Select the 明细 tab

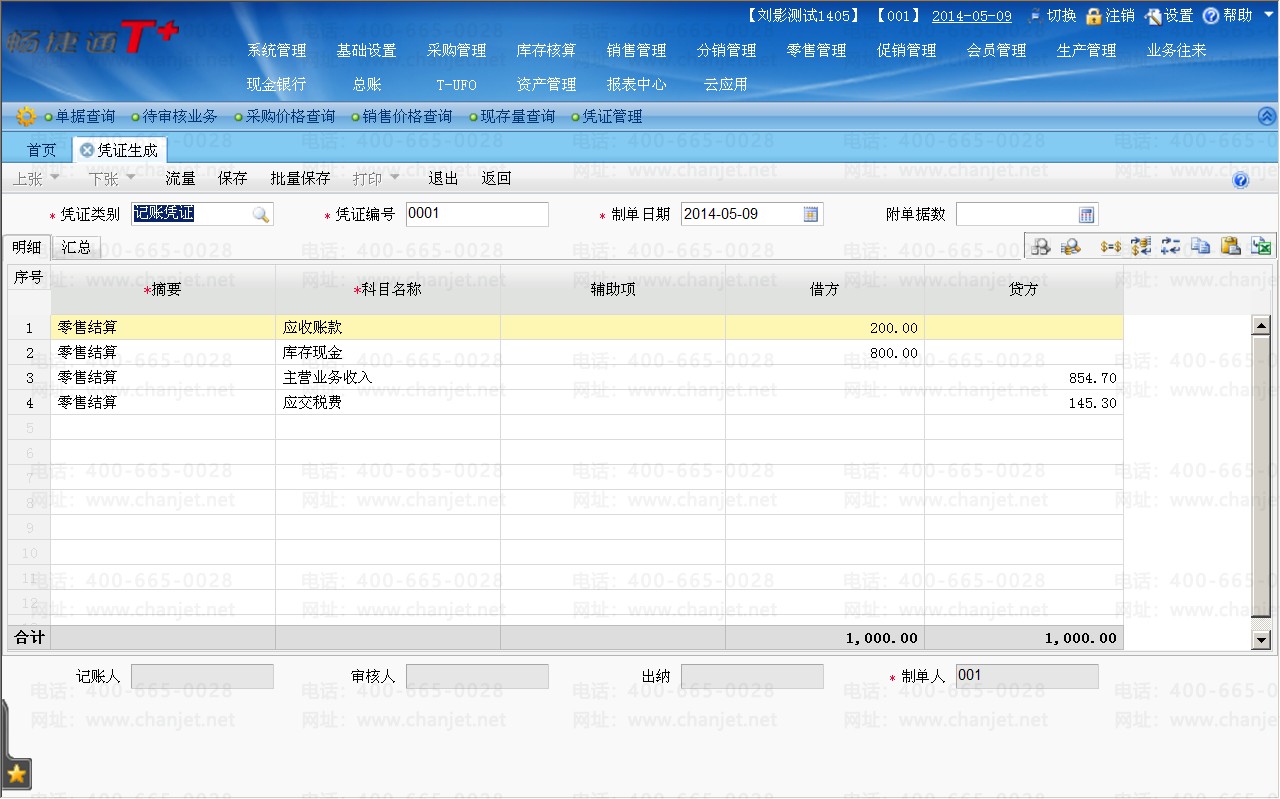(27, 247)
